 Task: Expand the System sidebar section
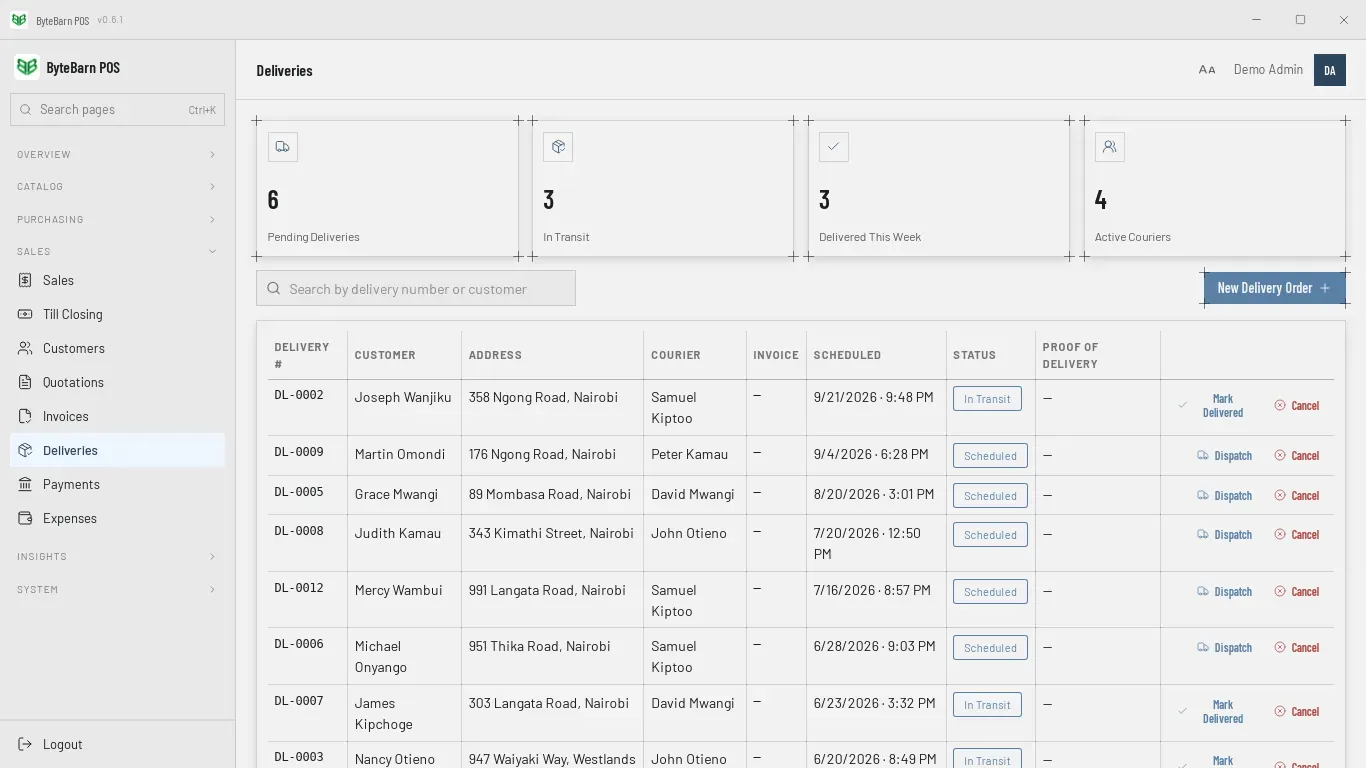(x=117, y=589)
